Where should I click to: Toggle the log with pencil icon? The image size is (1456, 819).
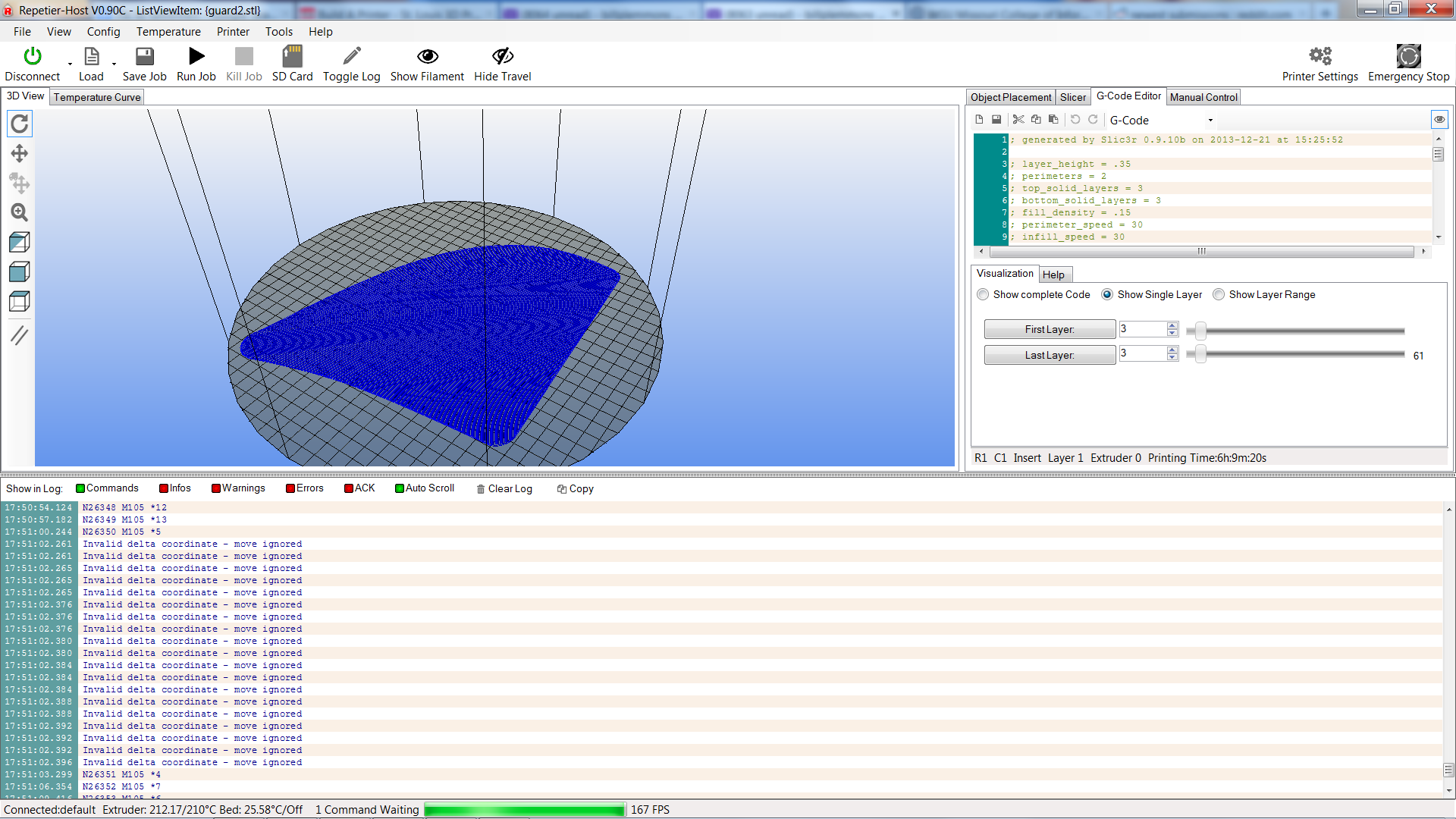point(351,56)
